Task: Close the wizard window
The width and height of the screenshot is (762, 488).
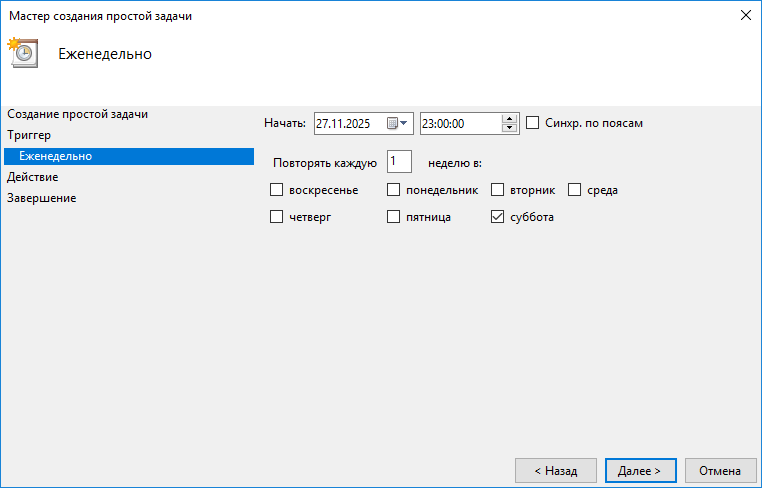Action: (745, 15)
